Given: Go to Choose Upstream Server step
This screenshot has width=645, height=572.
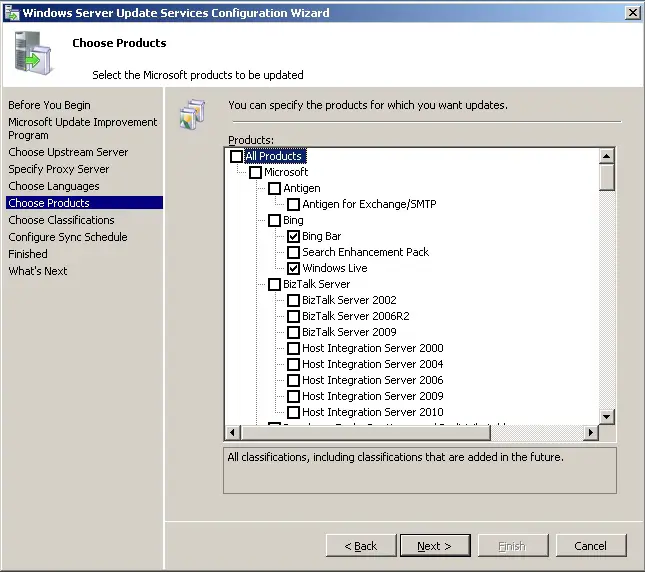Looking at the screenshot, I should 68,152.
